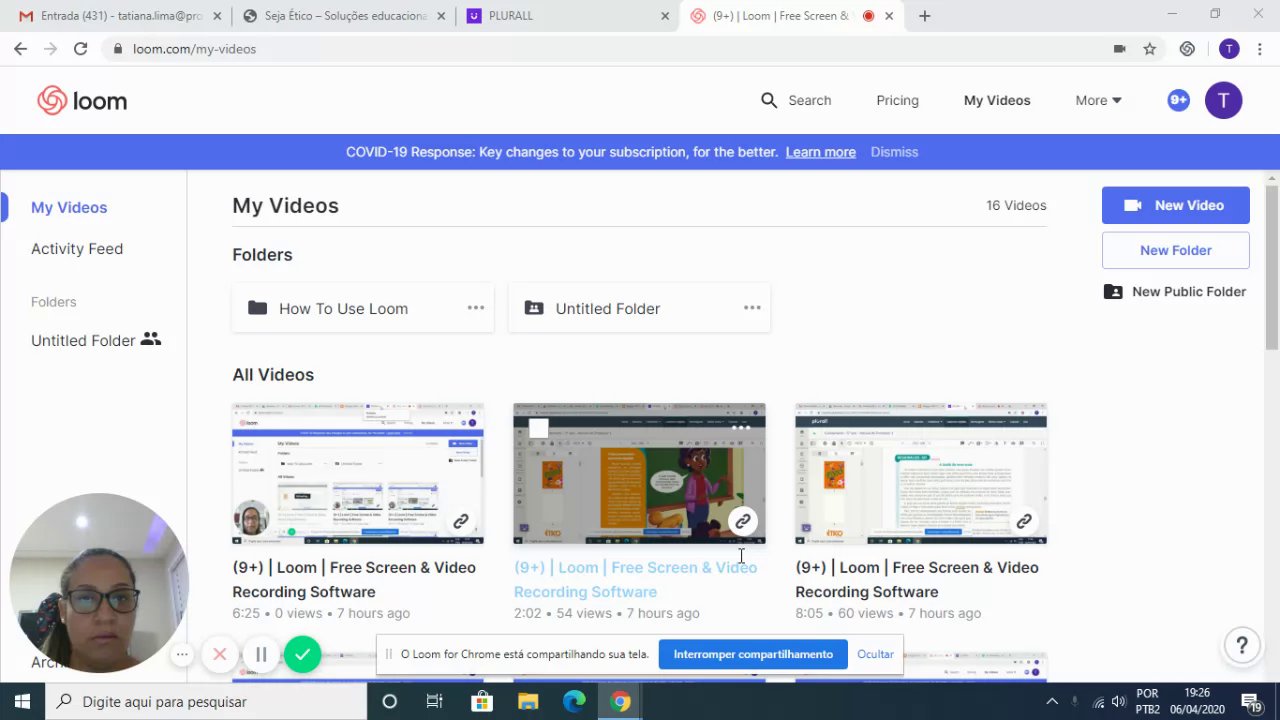
Task: Click the address bar URL
Action: pyautogui.click(x=194, y=49)
